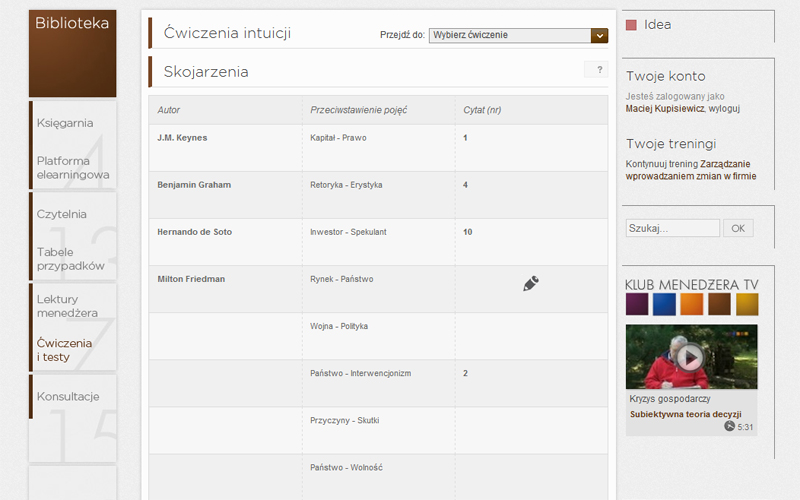Click the wyloguj logout link
Screen dimensions: 800x500
click(x=724, y=109)
